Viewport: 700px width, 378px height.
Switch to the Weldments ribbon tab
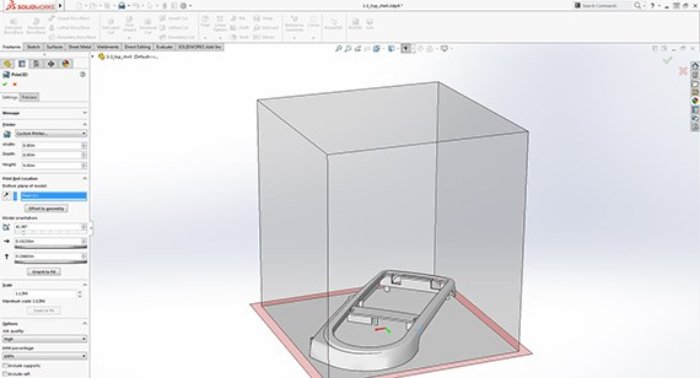108,47
